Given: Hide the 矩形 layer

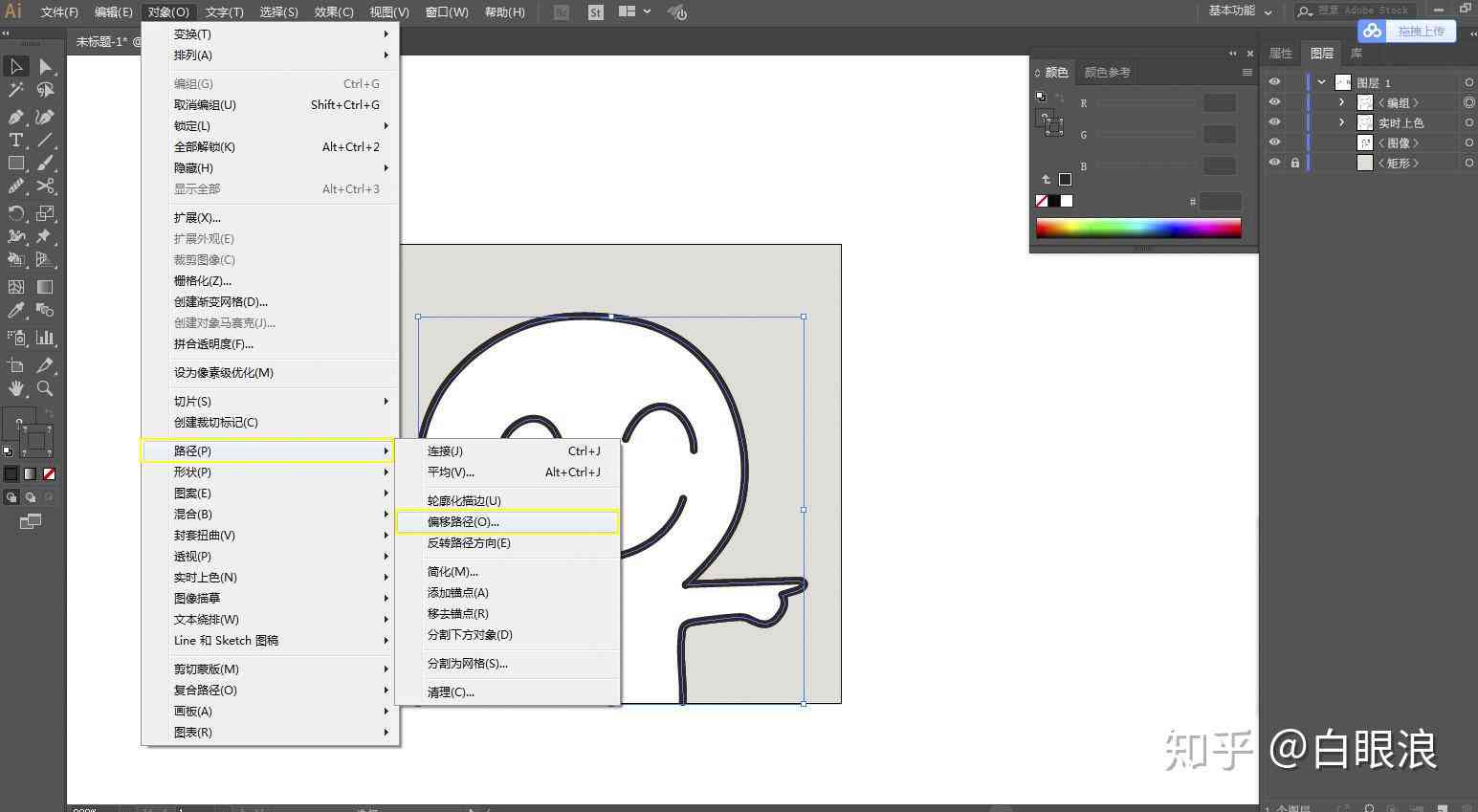Looking at the screenshot, I should click(x=1274, y=163).
